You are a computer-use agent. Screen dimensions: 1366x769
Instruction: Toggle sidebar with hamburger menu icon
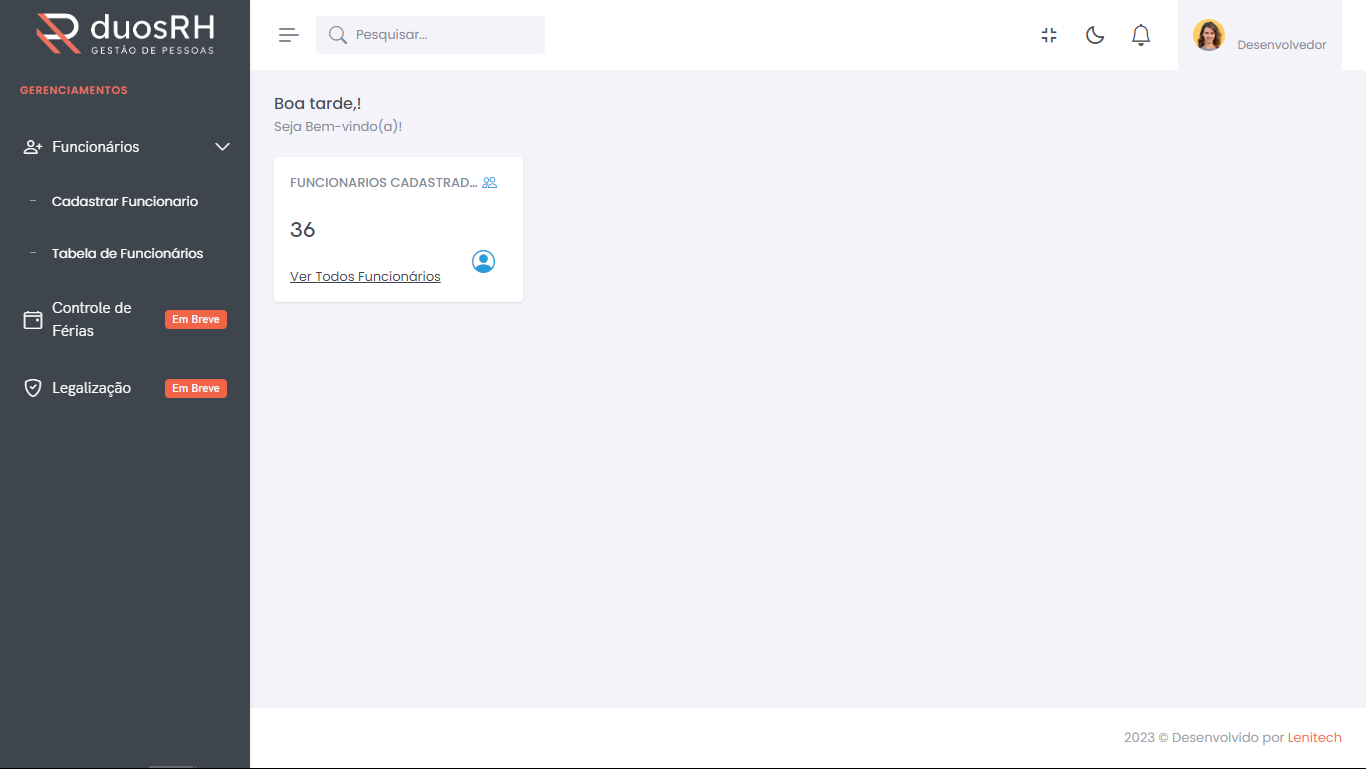click(x=289, y=35)
